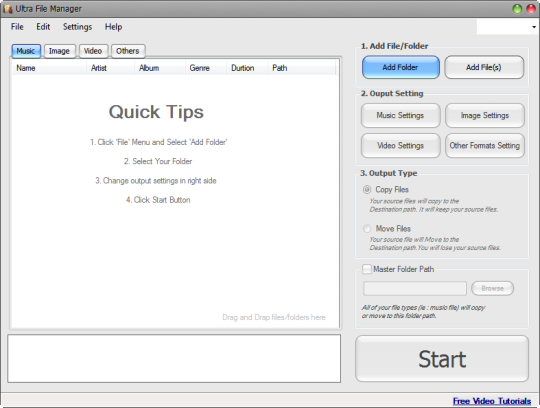Screen dimensions: 540x408
Task: Click the master folder path input field
Action: click(x=415, y=289)
